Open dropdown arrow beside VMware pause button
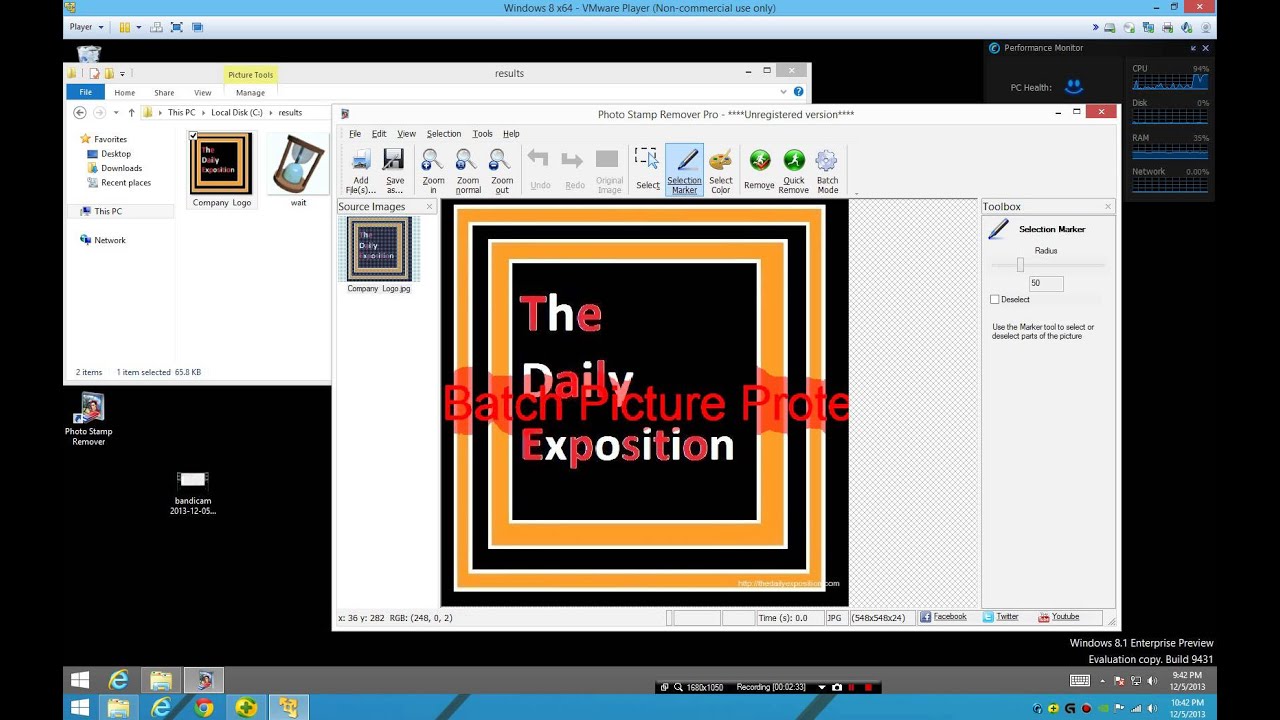Screen dimensions: 1280x720 click(x=138, y=27)
